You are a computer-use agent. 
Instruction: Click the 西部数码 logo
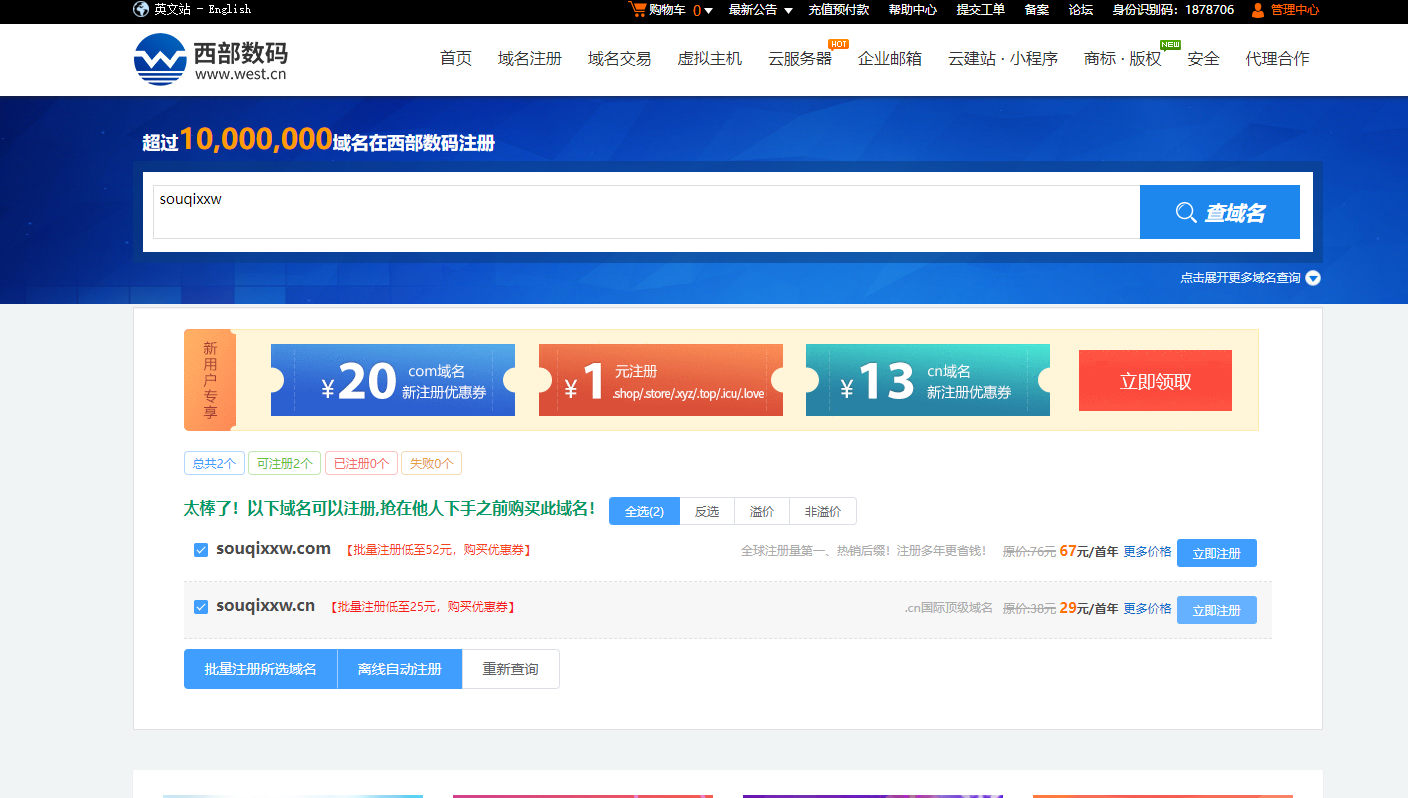[211, 59]
